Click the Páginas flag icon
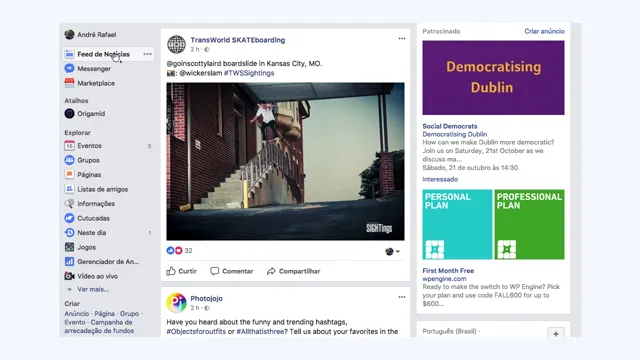 coord(69,175)
